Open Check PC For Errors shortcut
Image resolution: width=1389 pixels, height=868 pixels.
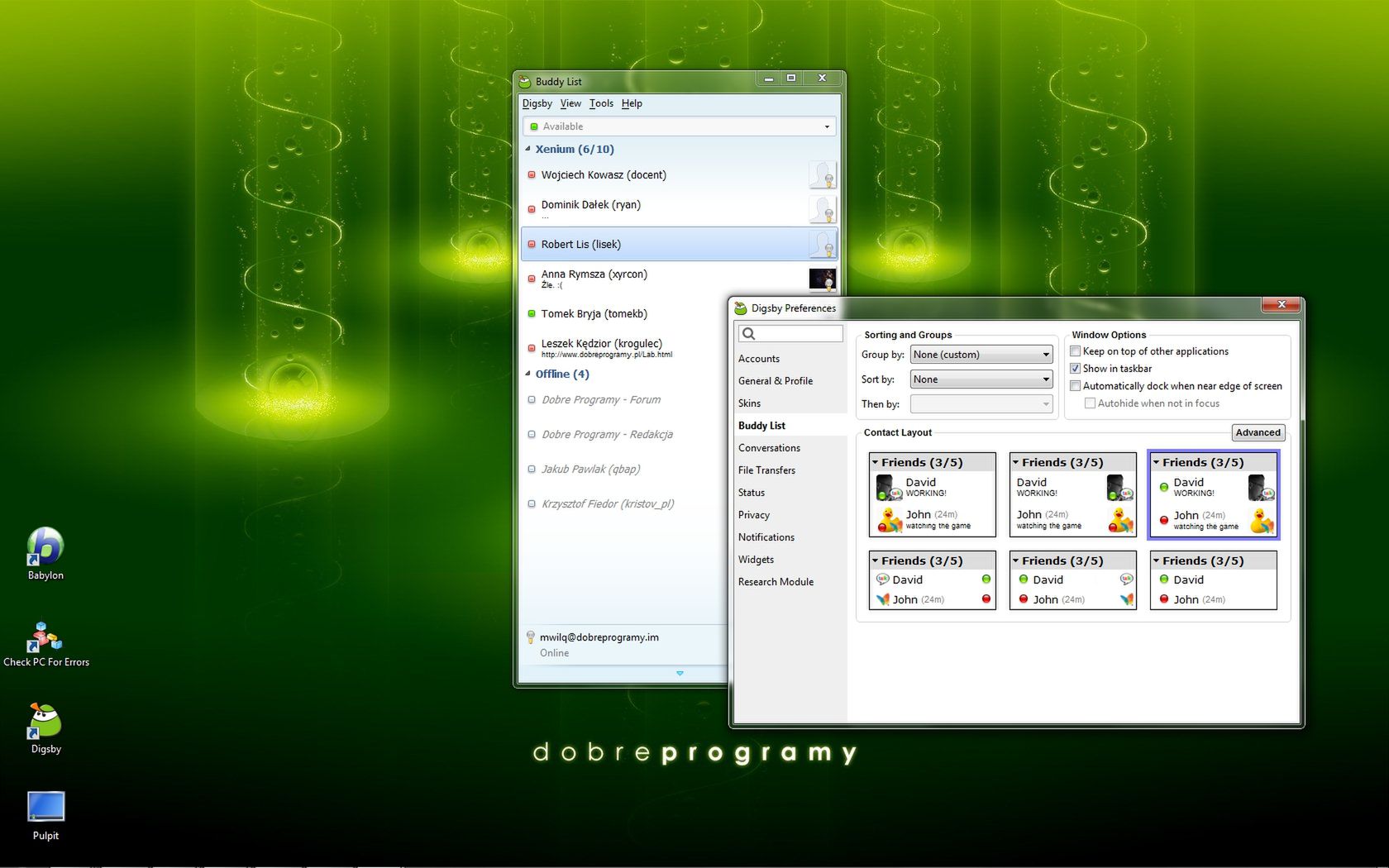(45, 644)
